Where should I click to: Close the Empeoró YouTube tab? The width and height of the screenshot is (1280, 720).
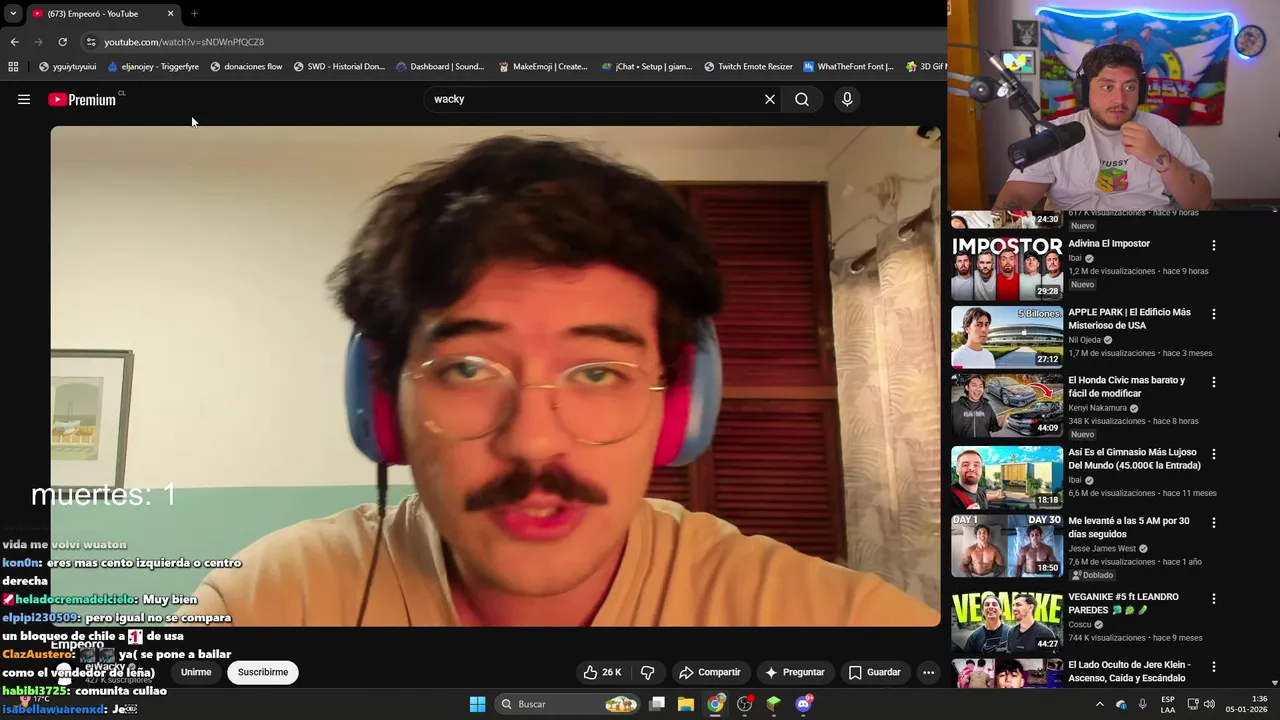[170, 13]
